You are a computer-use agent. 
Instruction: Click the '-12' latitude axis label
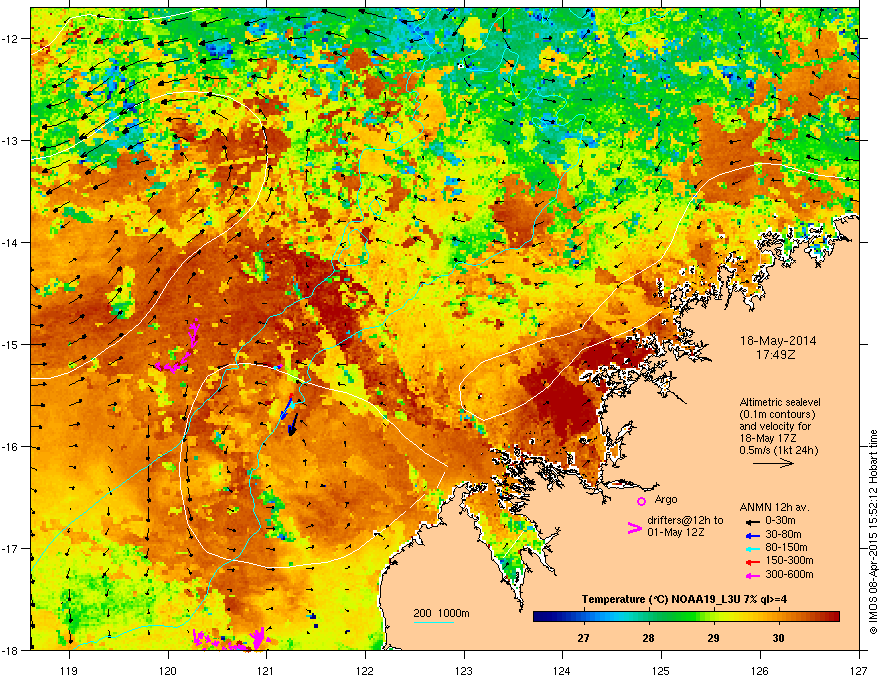(10, 39)
